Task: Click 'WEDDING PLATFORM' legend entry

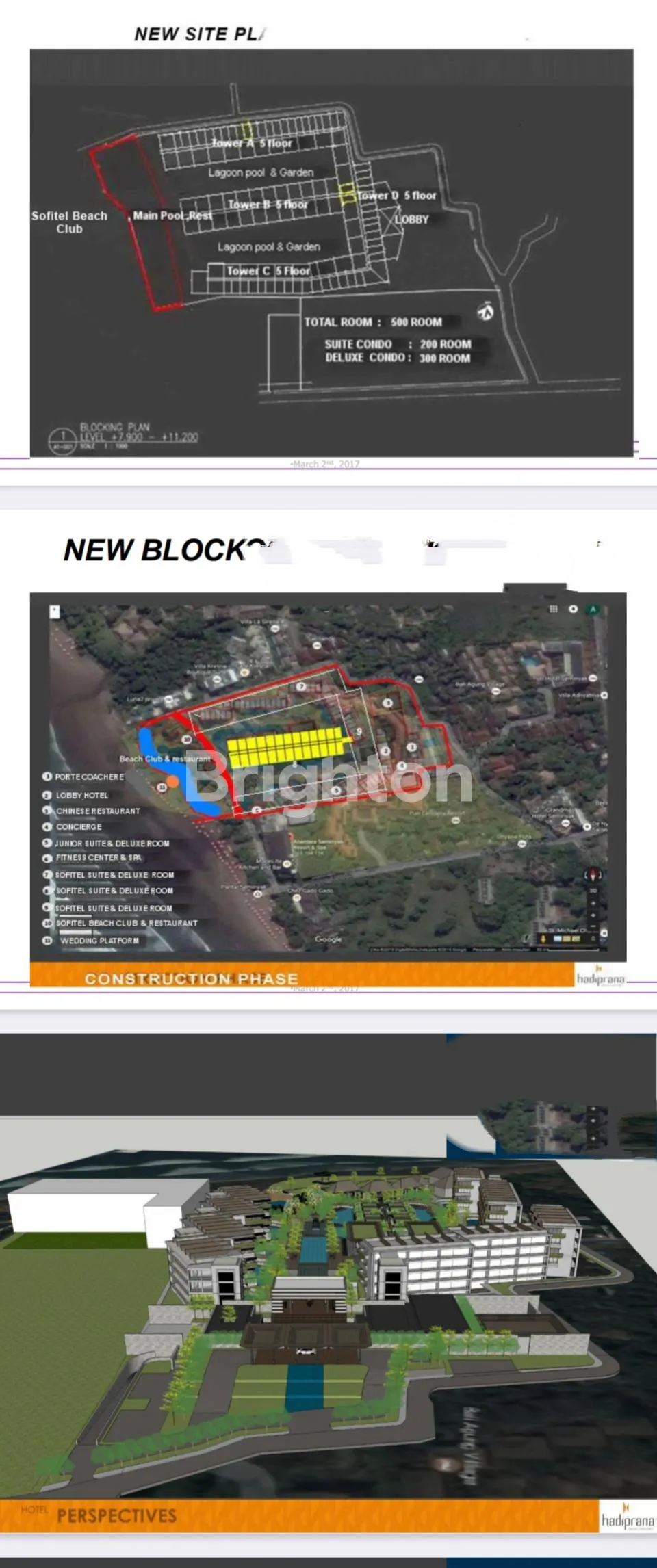Action: pos(99,941)
